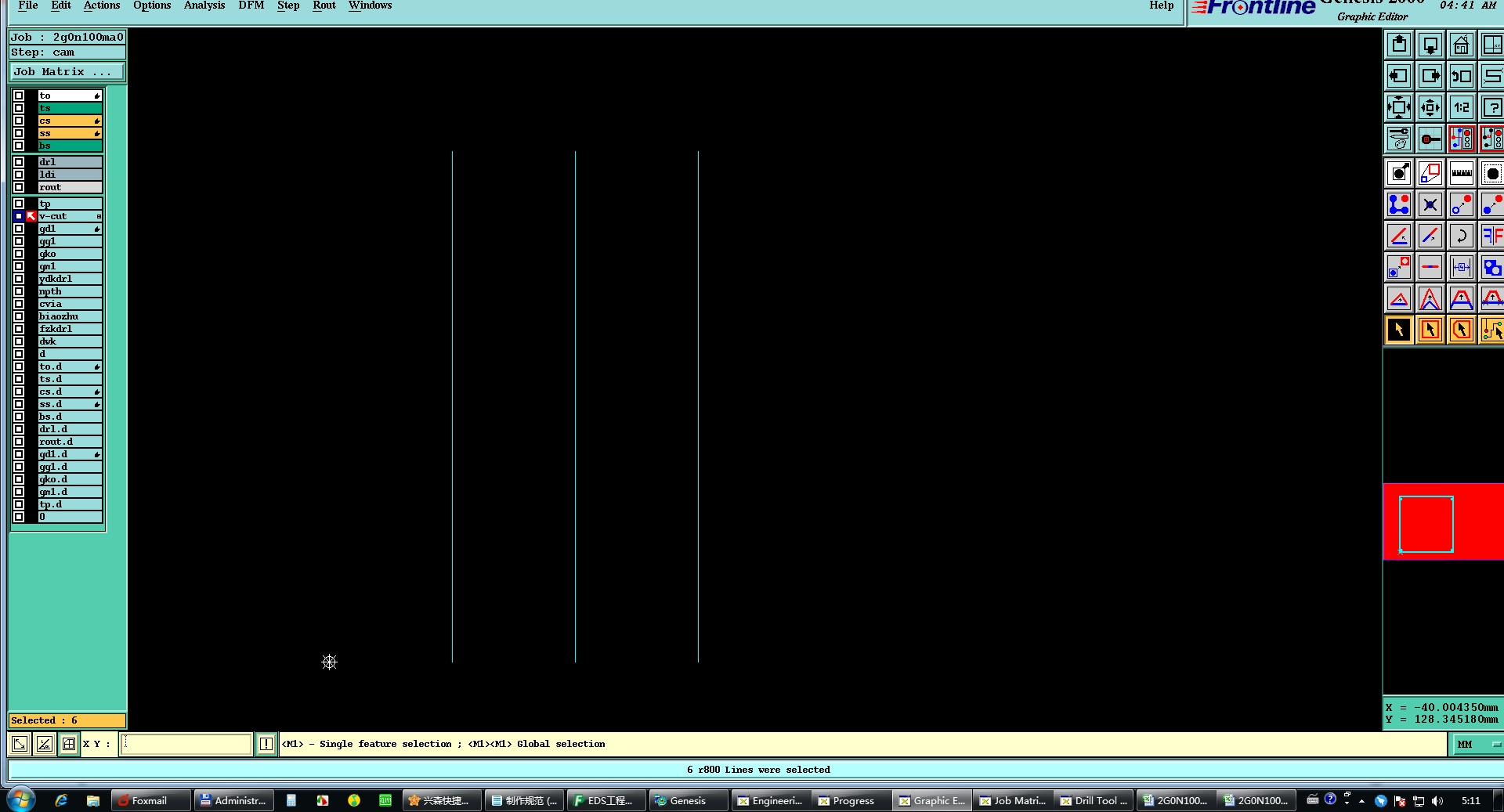Switch to Foxmail in the taskbar

[150, 800]
